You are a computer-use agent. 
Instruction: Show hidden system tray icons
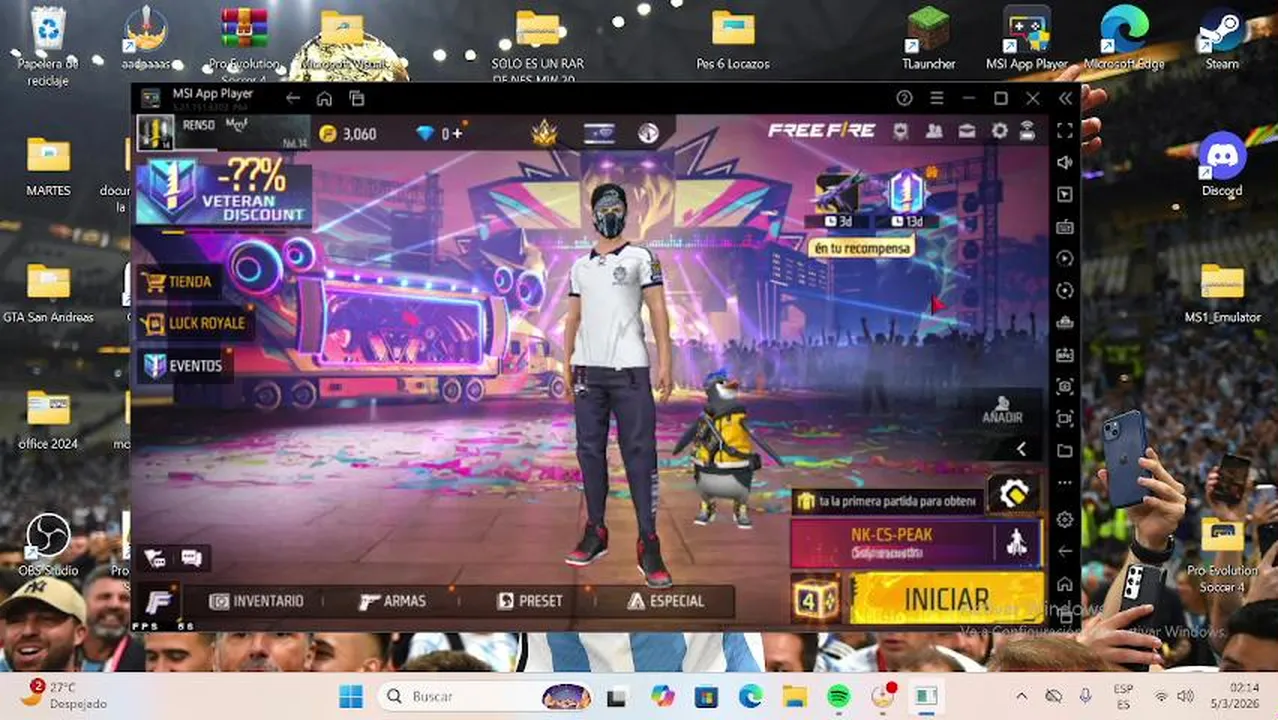tap(1021, 696)
